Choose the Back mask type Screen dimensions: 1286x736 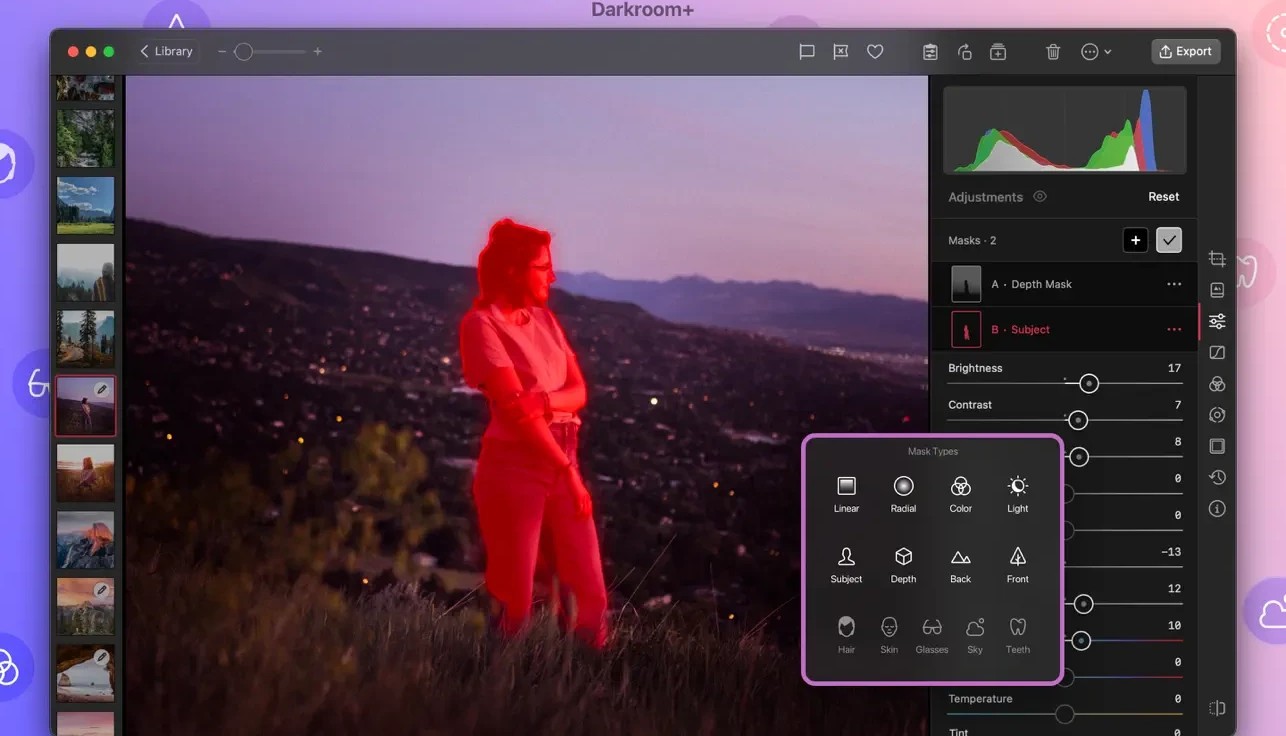pyautogui.click(x=960, y=565)
